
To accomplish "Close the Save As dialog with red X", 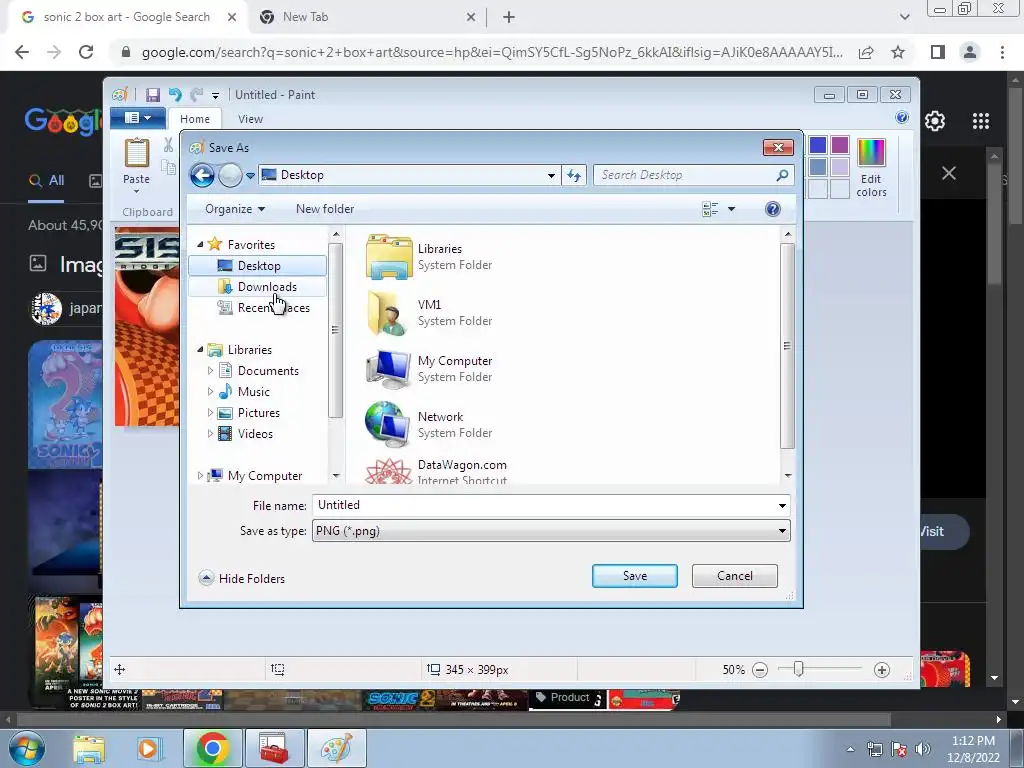I will 778,148.
